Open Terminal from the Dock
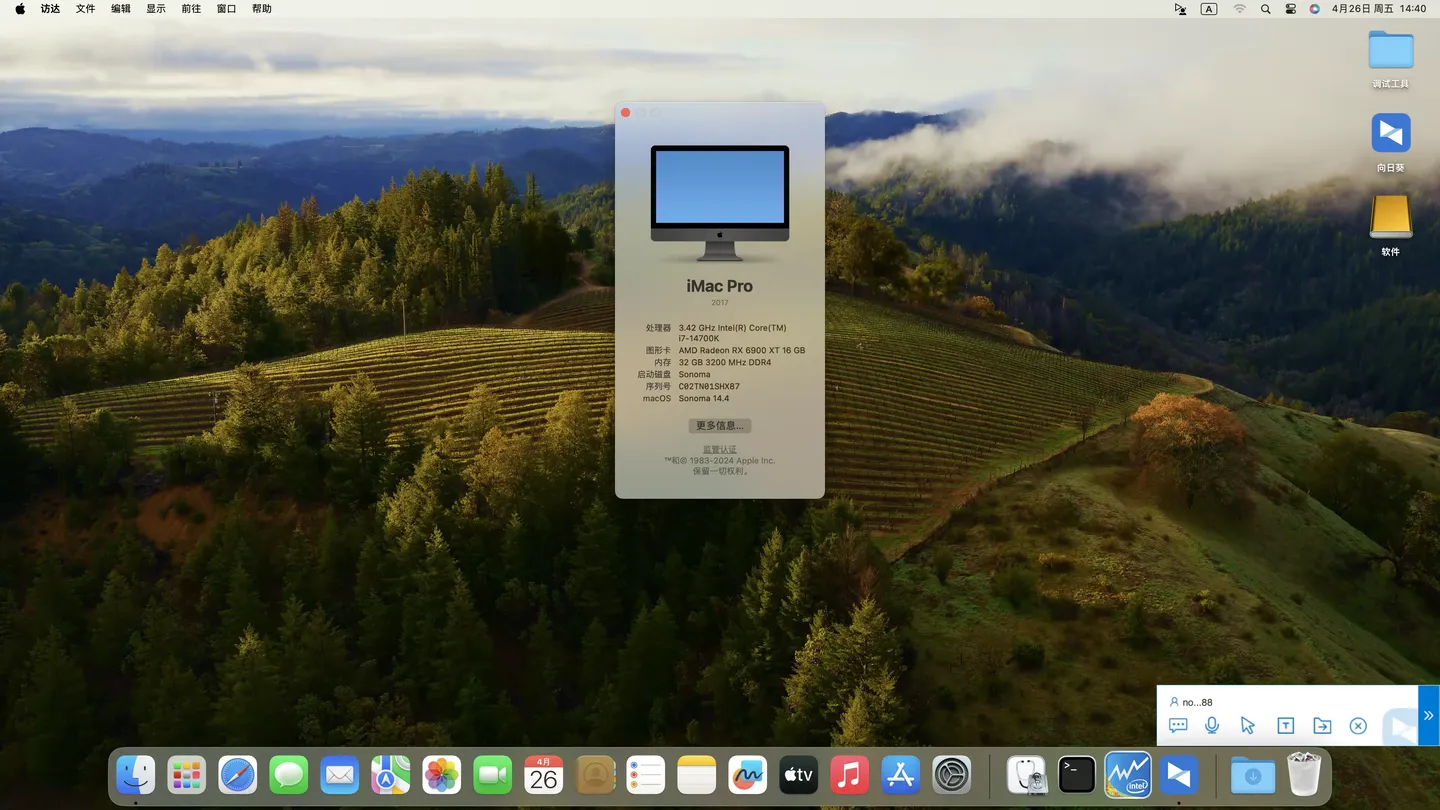 [1077, 775]
